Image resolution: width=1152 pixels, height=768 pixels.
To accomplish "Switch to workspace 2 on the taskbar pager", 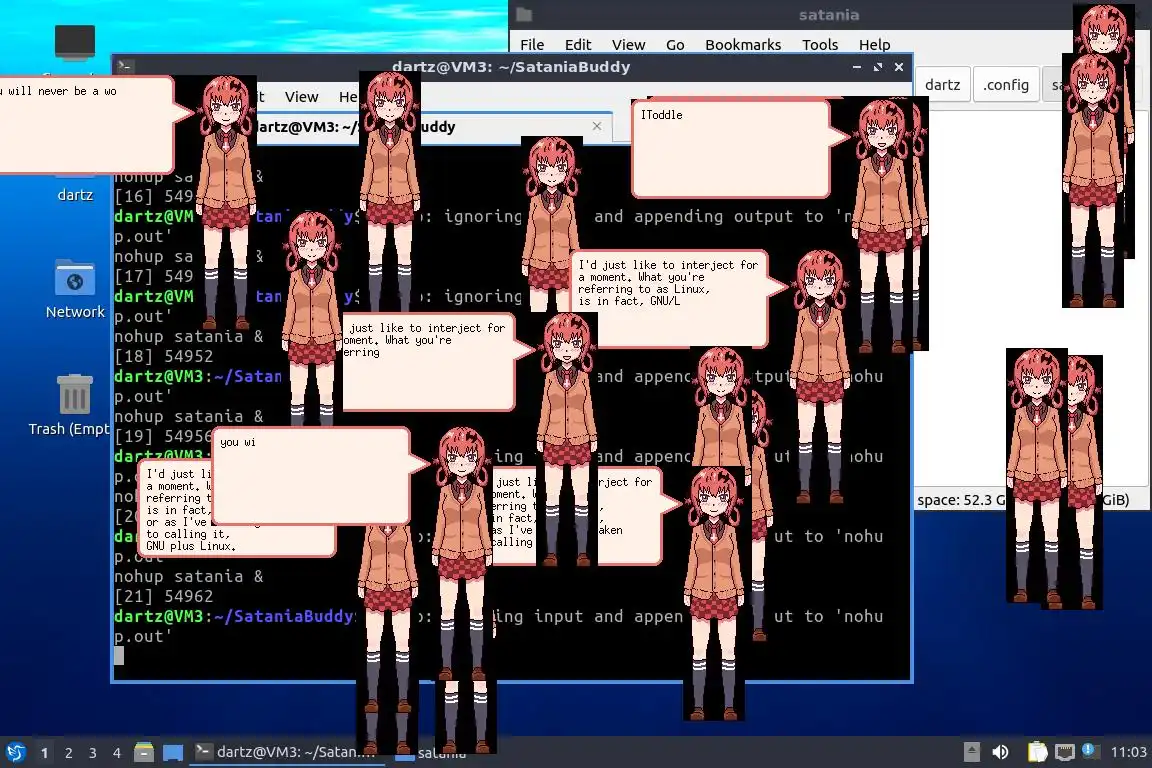I will [69, 753].
